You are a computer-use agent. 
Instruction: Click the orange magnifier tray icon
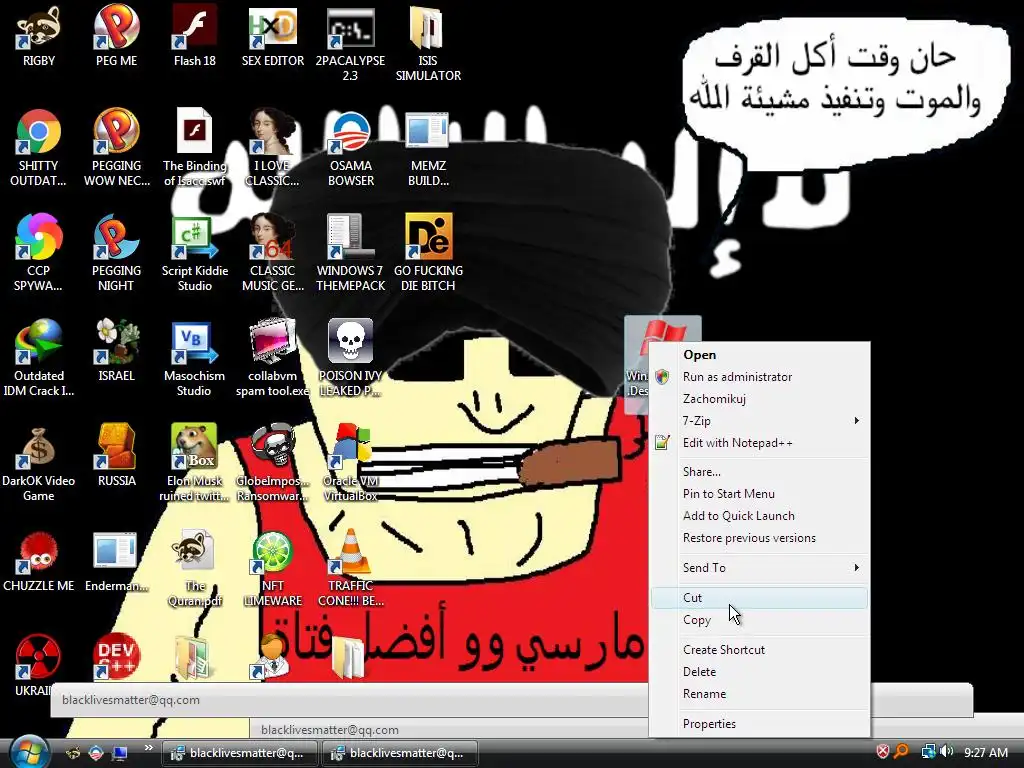pyautogui.click(x=901, y=752)
